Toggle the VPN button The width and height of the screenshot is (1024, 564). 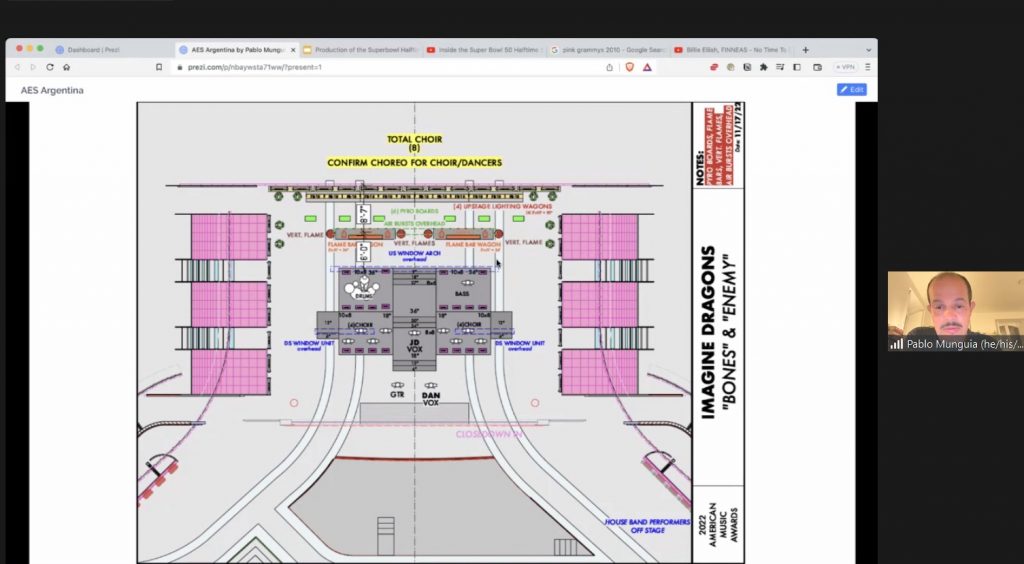845,67
